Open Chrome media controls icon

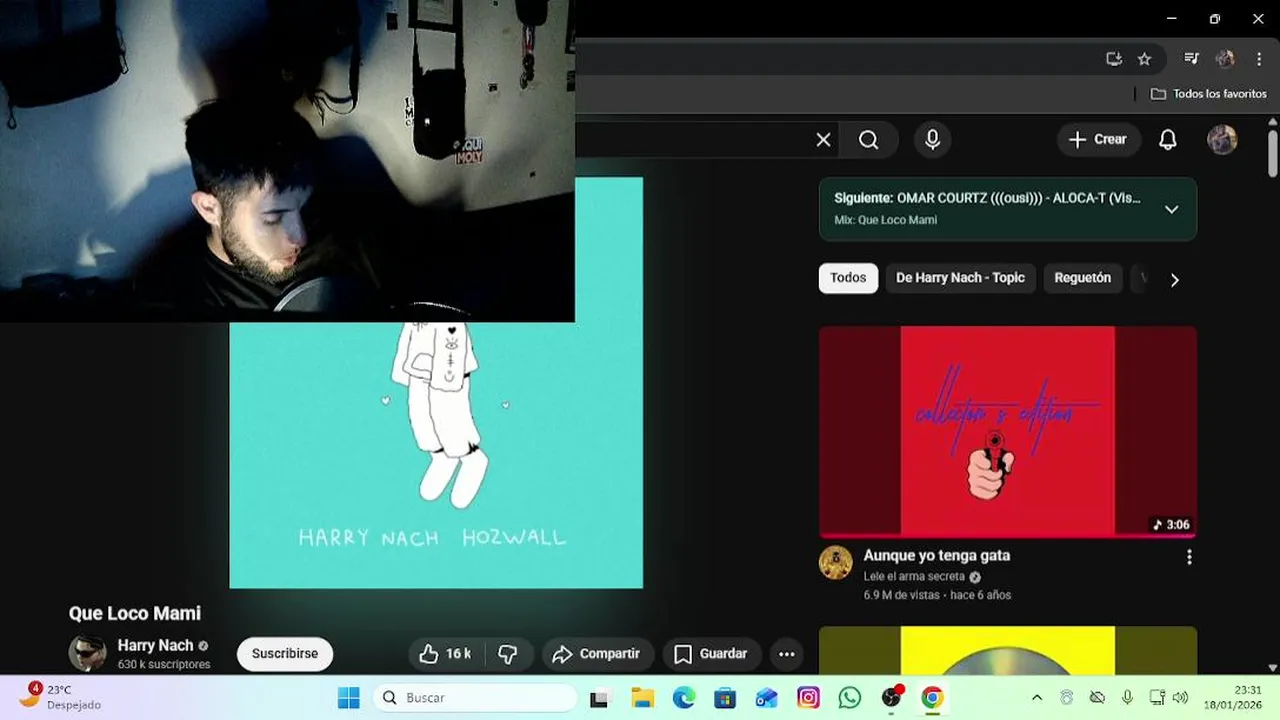pos(1191,59)
